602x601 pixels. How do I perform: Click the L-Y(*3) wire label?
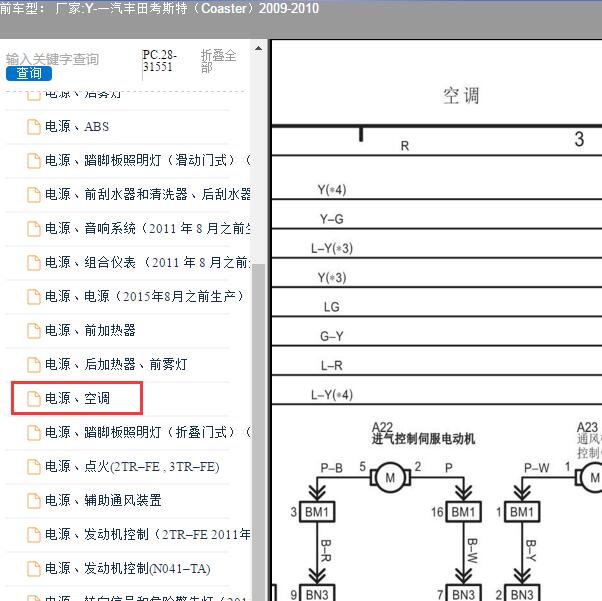(x=332, y=248)
